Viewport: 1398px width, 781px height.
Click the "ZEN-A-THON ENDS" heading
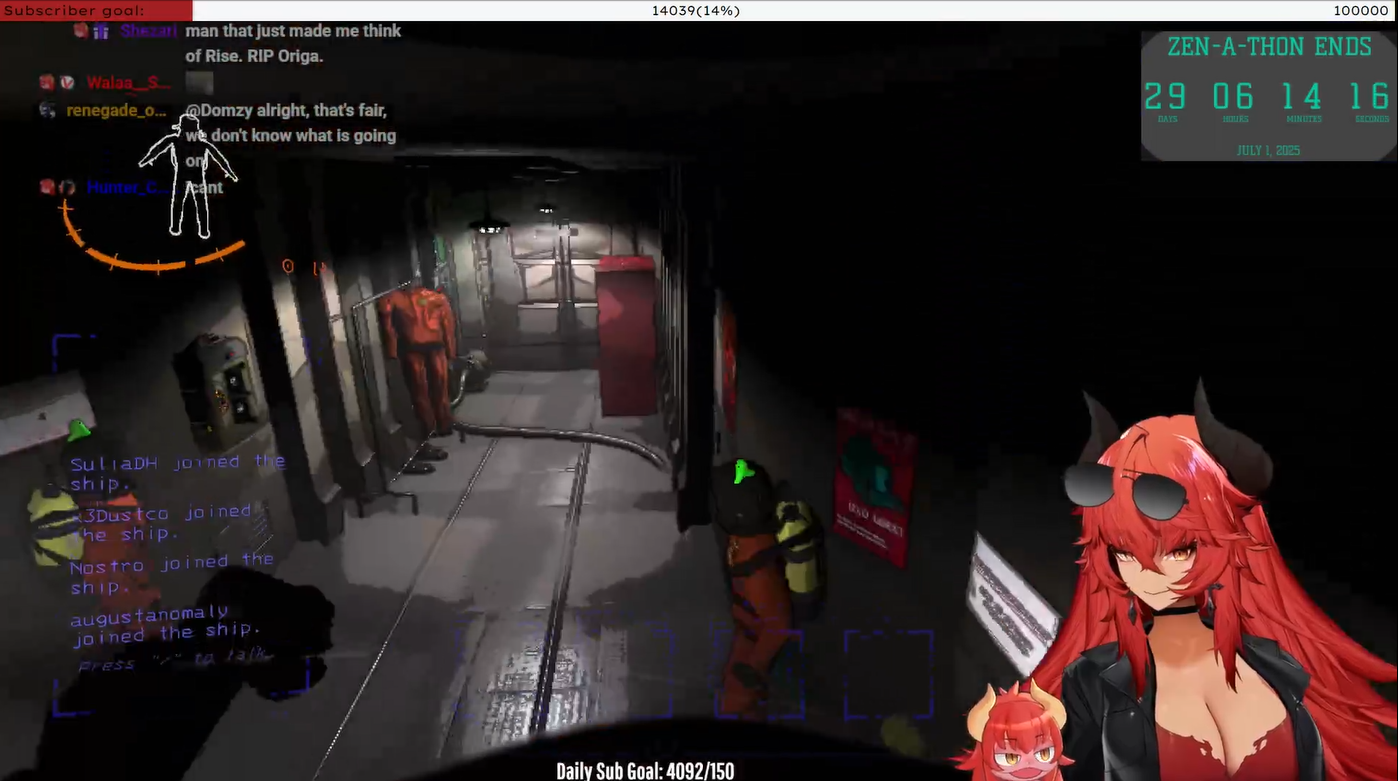pos(1269,47)
